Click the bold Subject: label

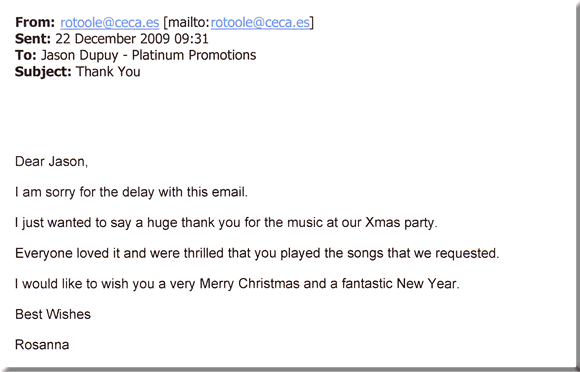(x=43, y=71)
